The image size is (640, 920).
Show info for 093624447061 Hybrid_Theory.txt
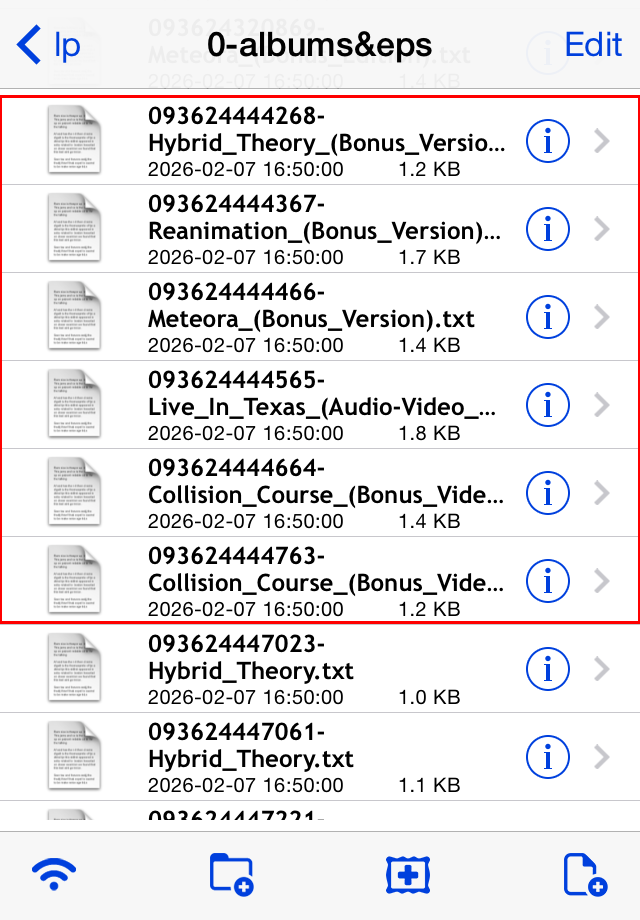pos(547,757)
